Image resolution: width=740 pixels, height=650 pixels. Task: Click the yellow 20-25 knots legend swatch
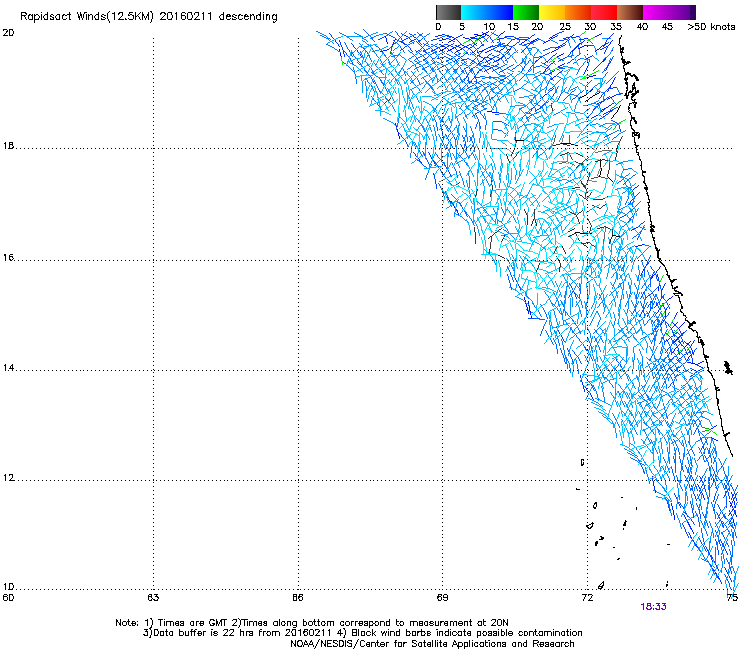click(552, 12)
